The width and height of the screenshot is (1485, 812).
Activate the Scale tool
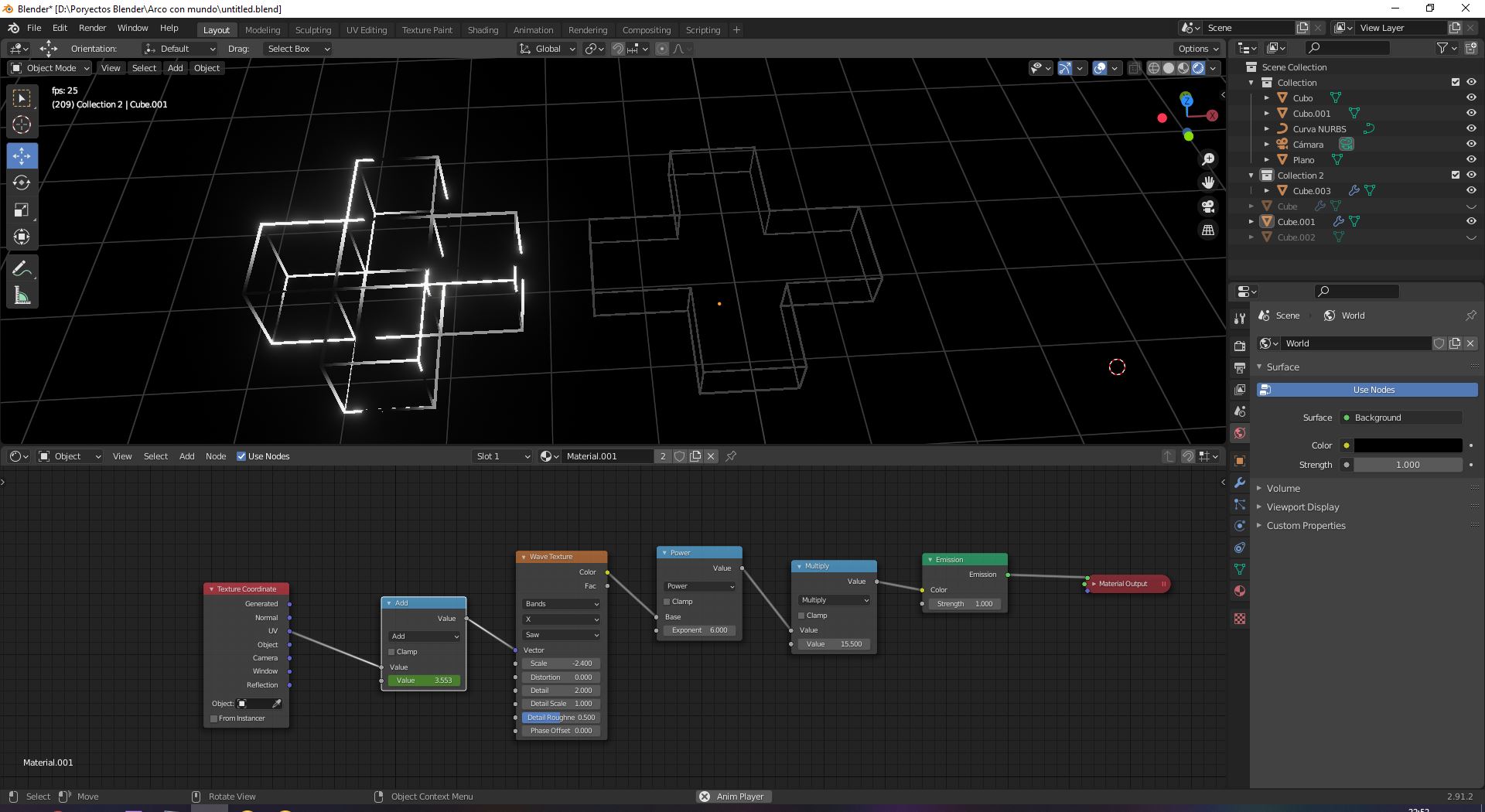pos(22,210)
